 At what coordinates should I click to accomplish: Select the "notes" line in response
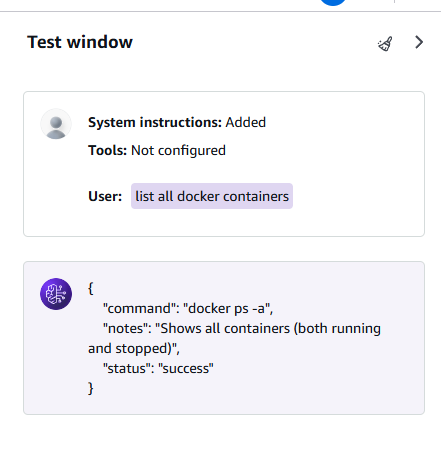pos(242,329)
